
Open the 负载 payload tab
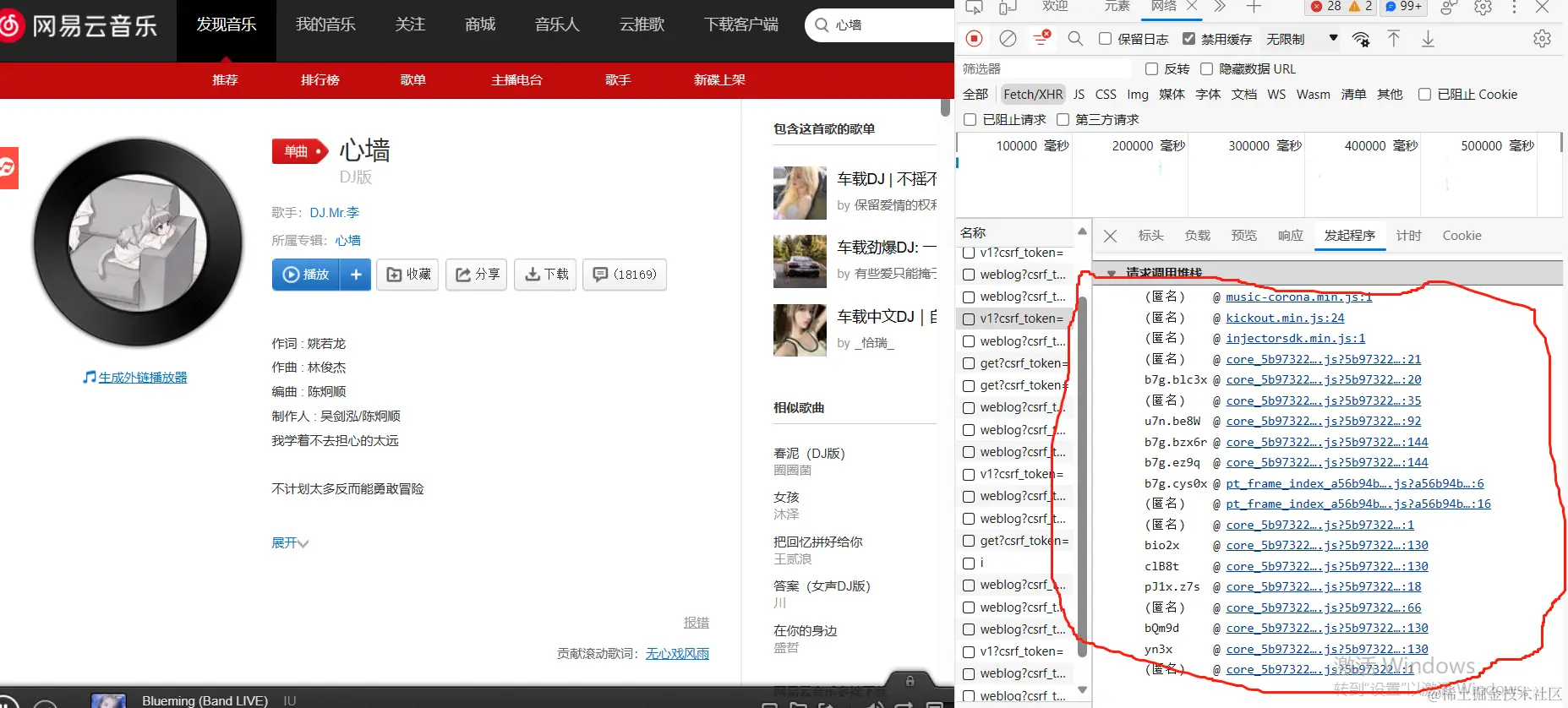point(1197,236)
